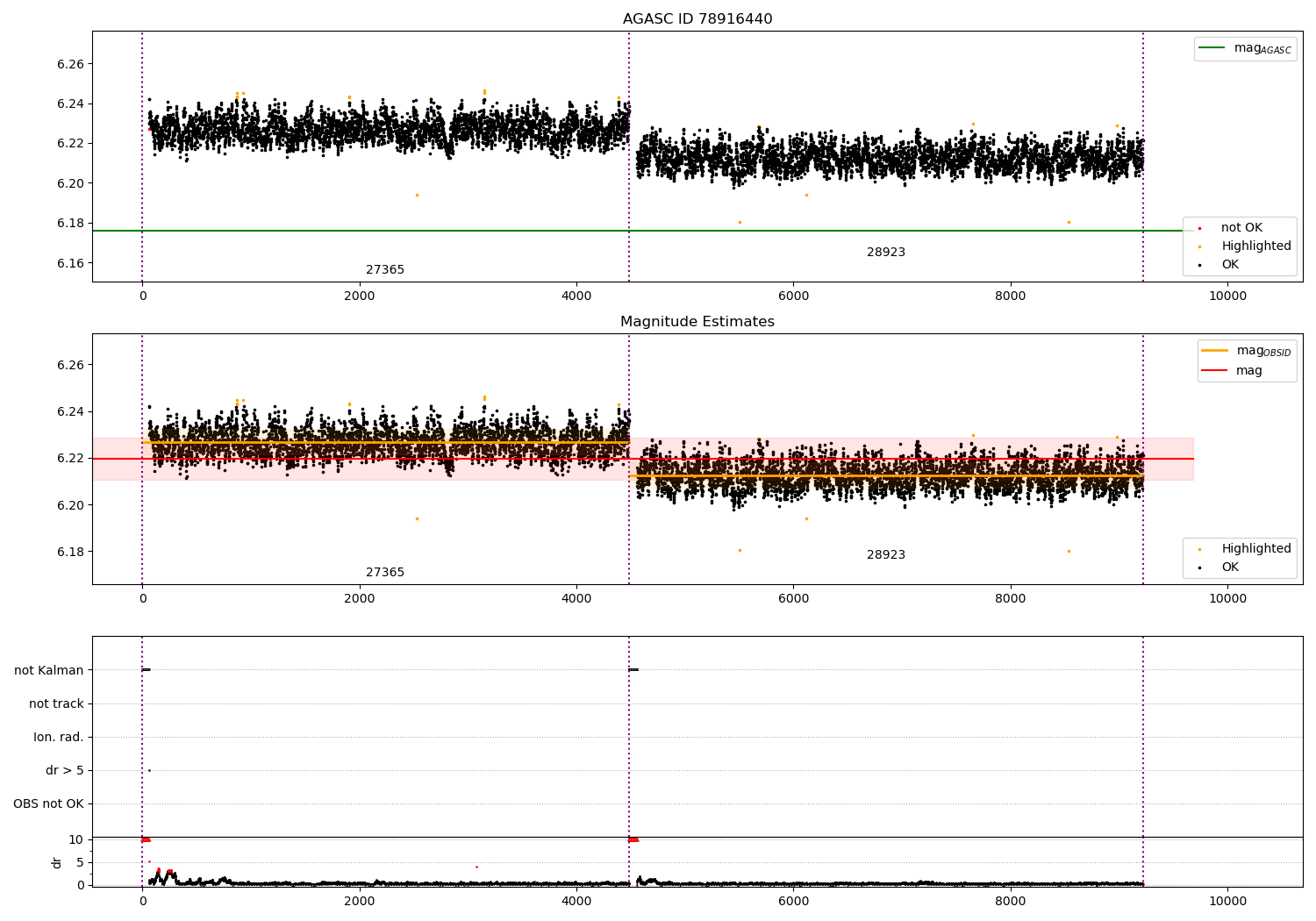Click the 'Magnitude Estimates' plot title
Viewport: 1316px width, 921px height.
697,322
